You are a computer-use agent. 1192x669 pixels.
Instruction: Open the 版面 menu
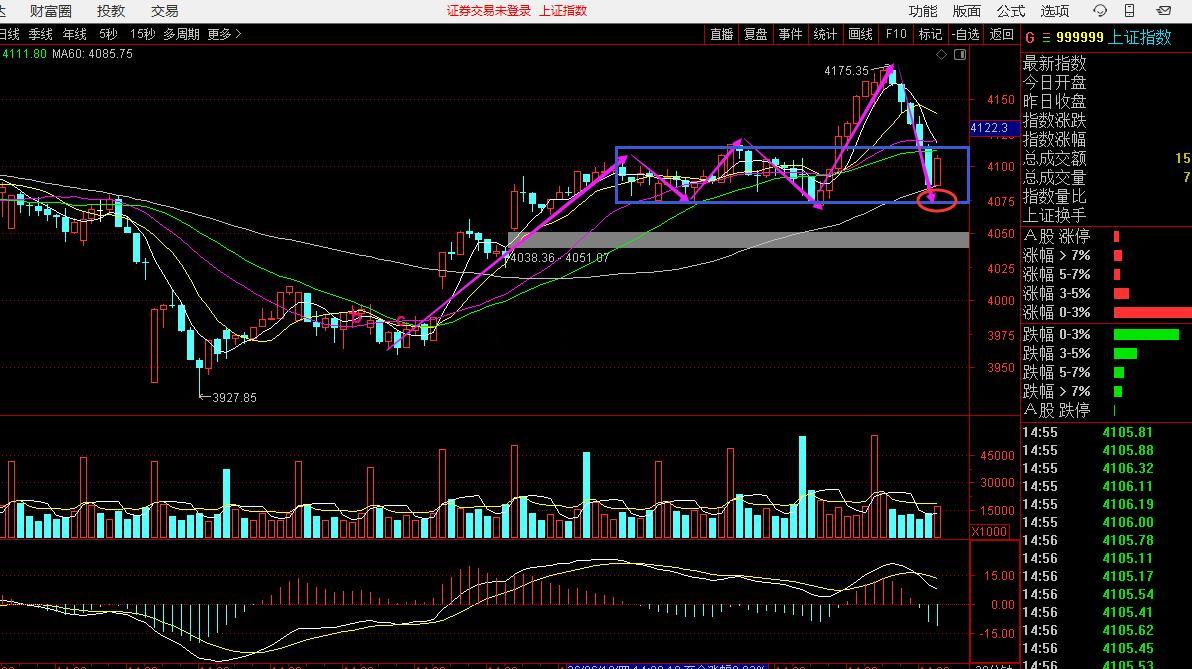tap(967, 11)
